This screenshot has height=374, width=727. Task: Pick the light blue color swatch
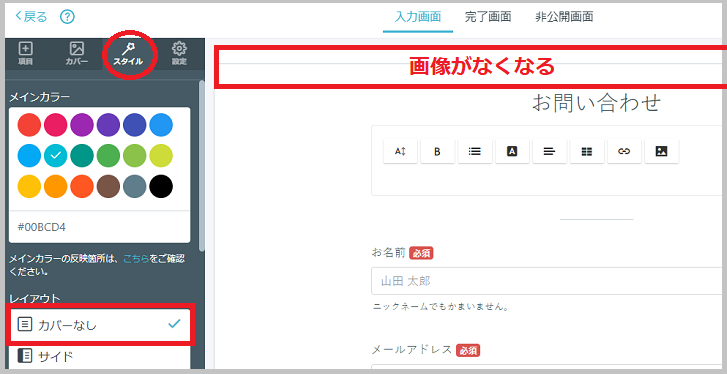[29, 155]
